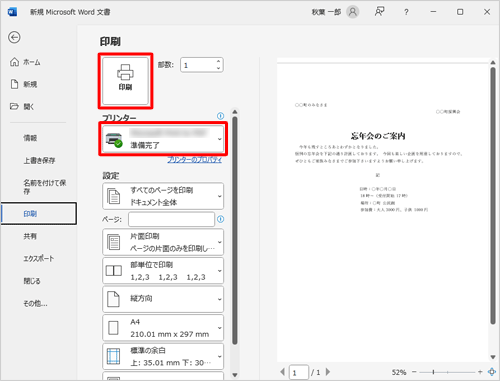The height and width of the screenshot is (381, 500).
Task: Open the printer selection dropdown
Action: (163, 139)
